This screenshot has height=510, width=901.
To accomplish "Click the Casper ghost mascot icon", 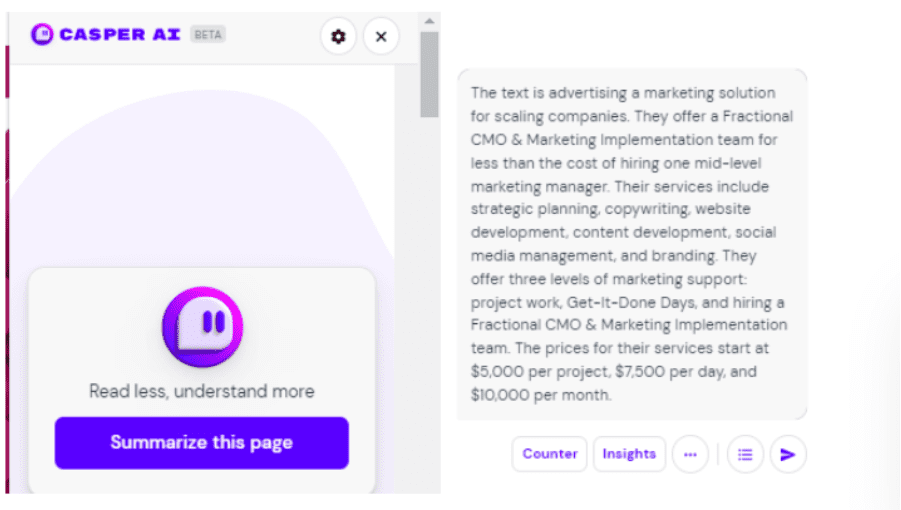I will [x=202, y=327].
